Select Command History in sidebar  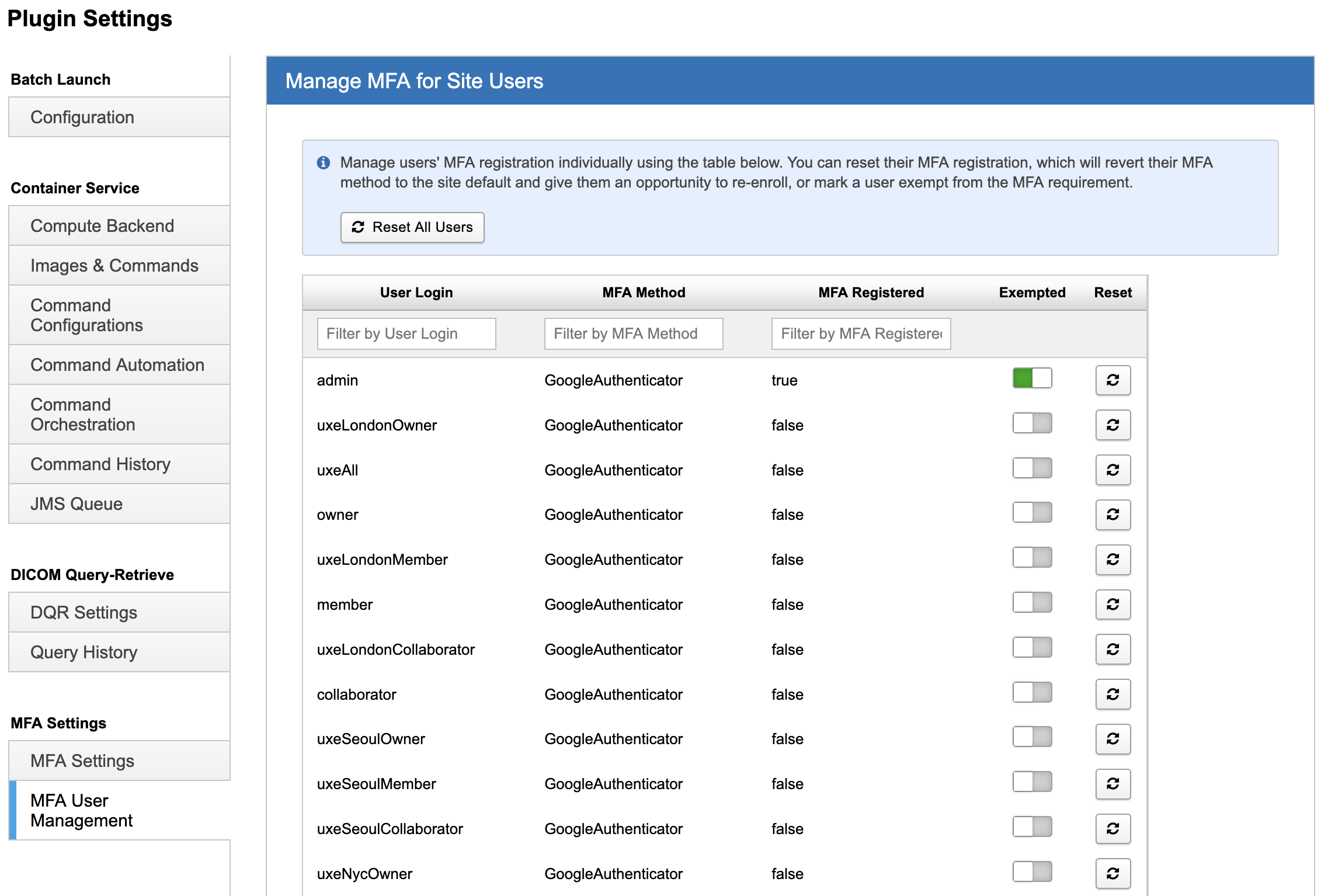pyautogui.click(x=100, y=464)
